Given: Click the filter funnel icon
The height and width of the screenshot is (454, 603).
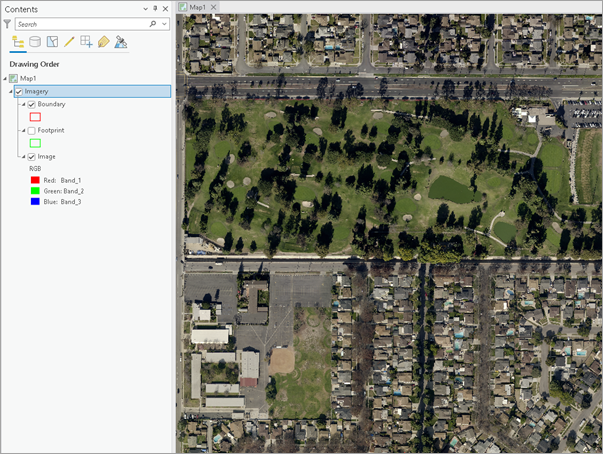Looking at the screenshot, I should point(7,23).
